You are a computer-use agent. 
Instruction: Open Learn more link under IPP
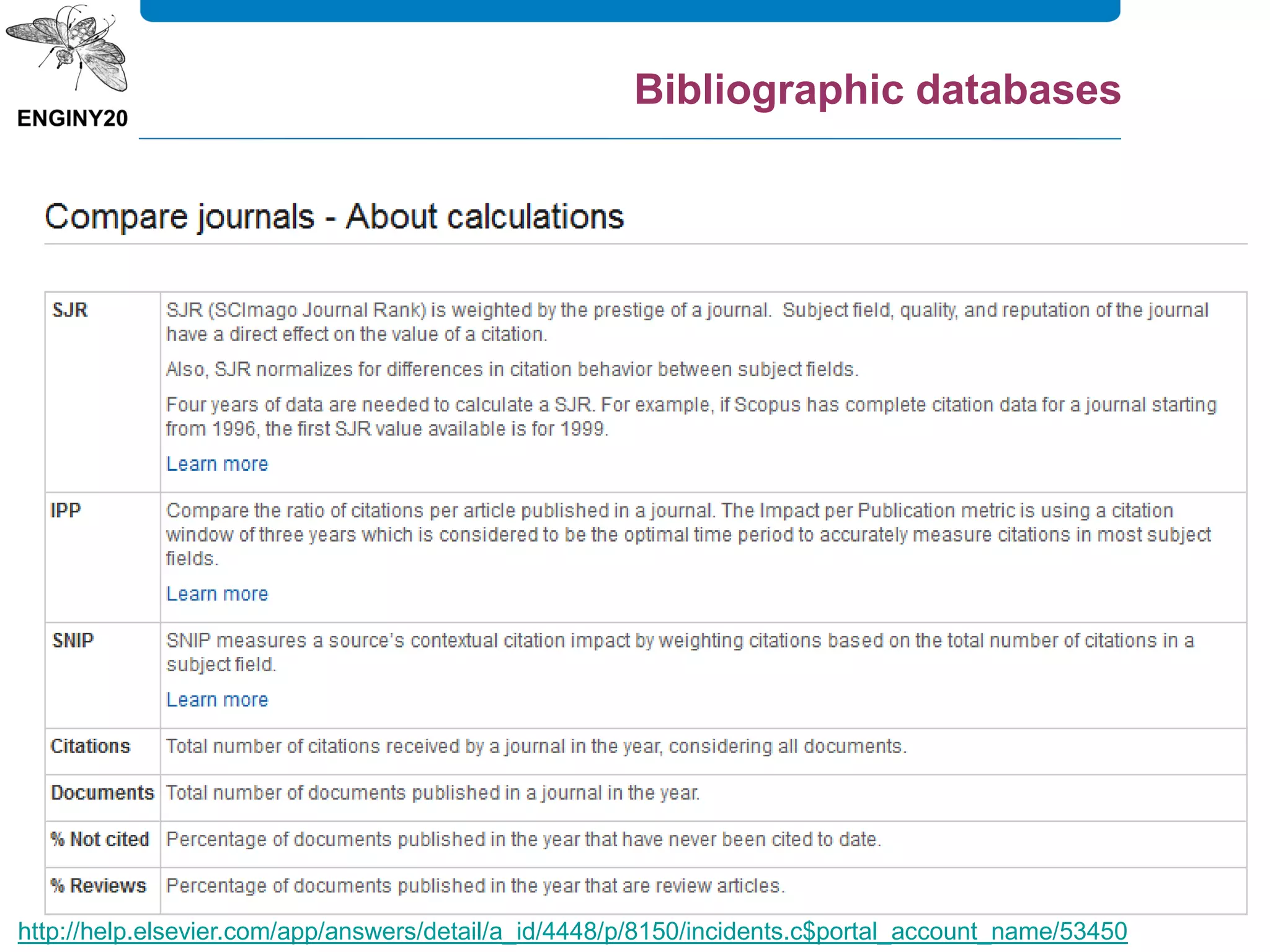coord(217,594)
